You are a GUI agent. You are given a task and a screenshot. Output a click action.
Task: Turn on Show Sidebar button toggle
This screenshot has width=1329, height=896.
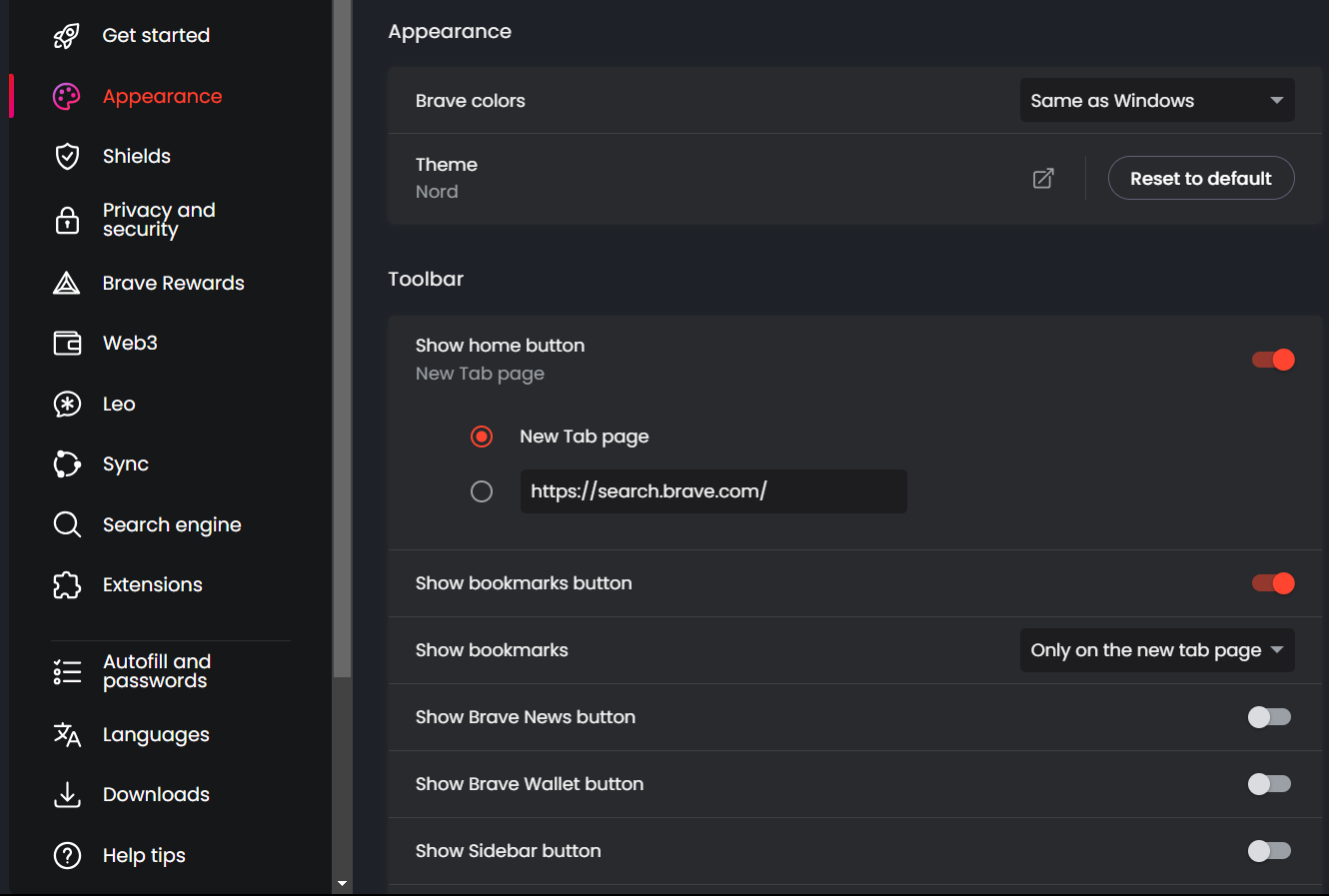pos(1269,851)
